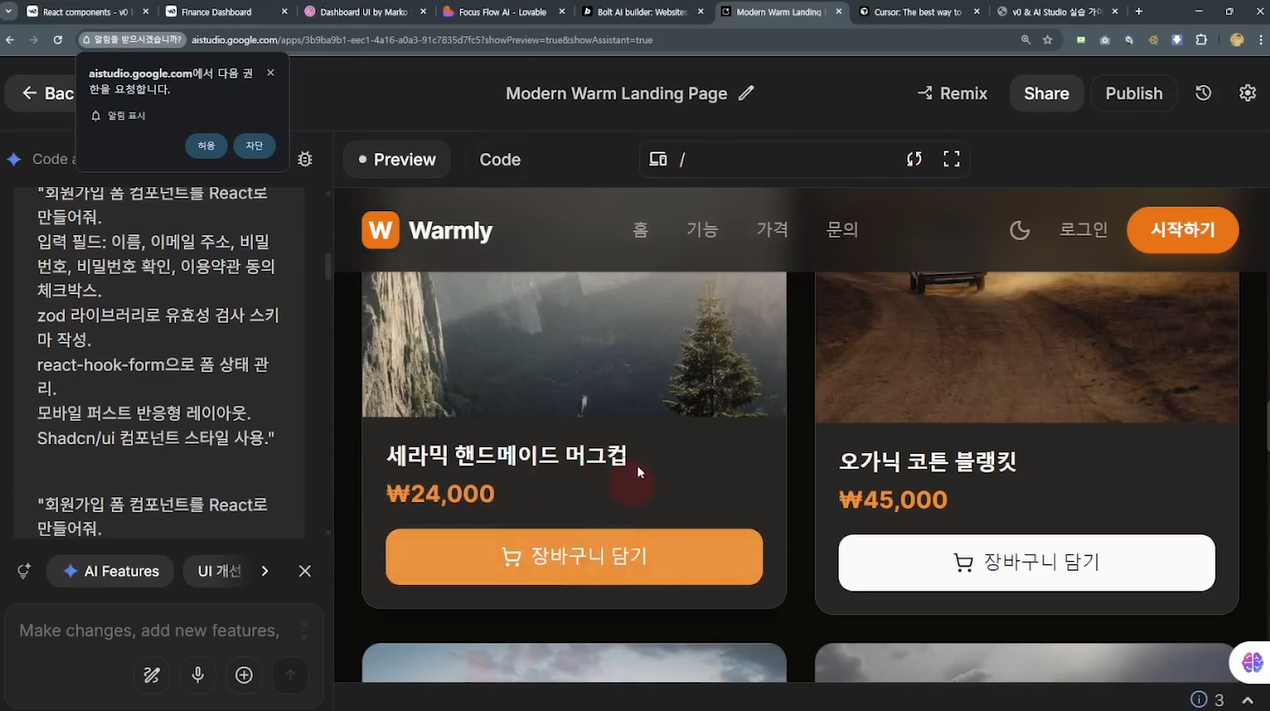Click the Remix button
Image resolution: width=1270 pixels, height=711 pixels.
(953, 93)
